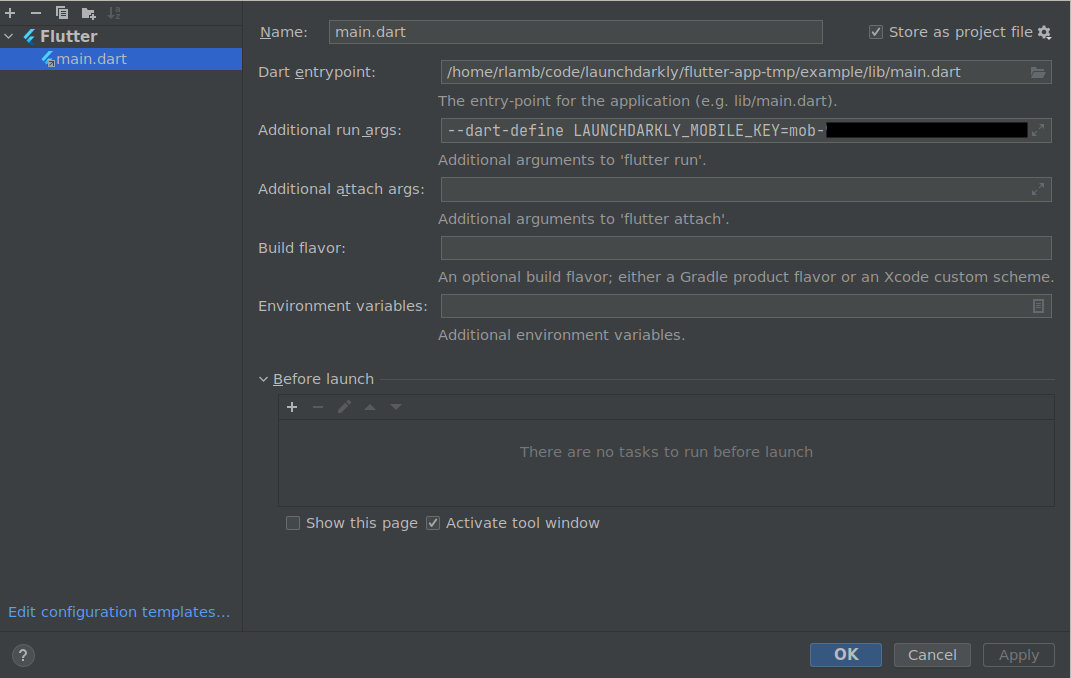Image resolution: width=1071 pixels, height=678 pixels.
Task: Click the Help question mark icon
Action: click(22, 655)
